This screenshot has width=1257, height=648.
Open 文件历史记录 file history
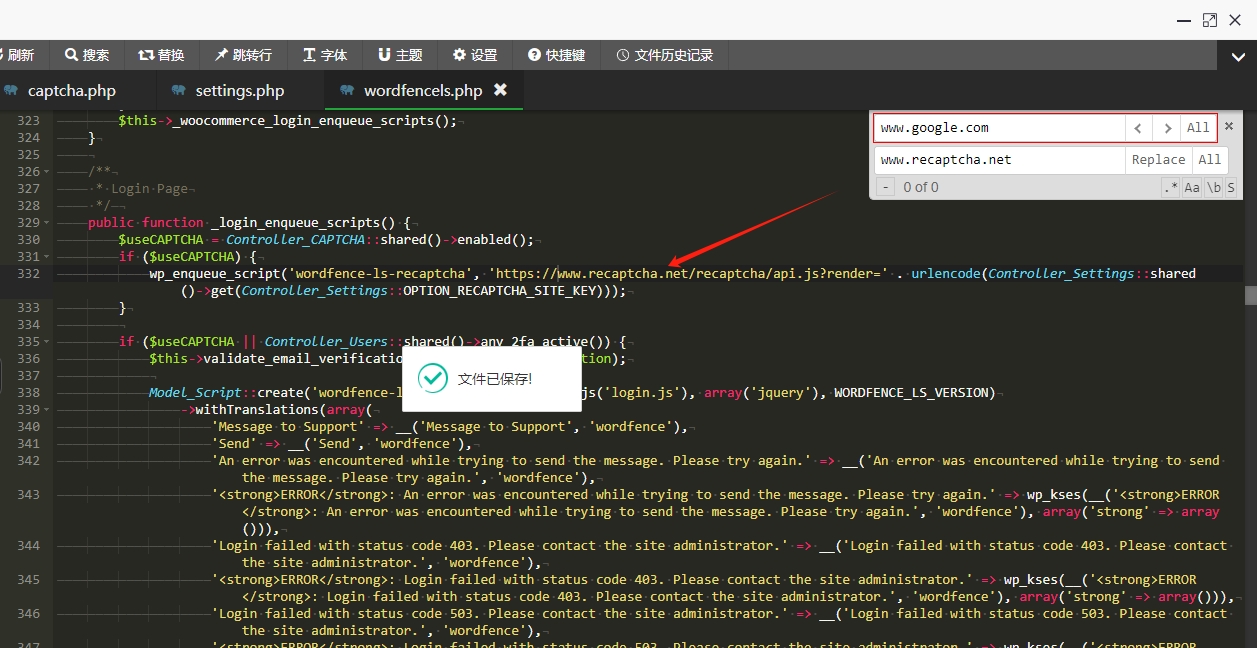(664, 55)
